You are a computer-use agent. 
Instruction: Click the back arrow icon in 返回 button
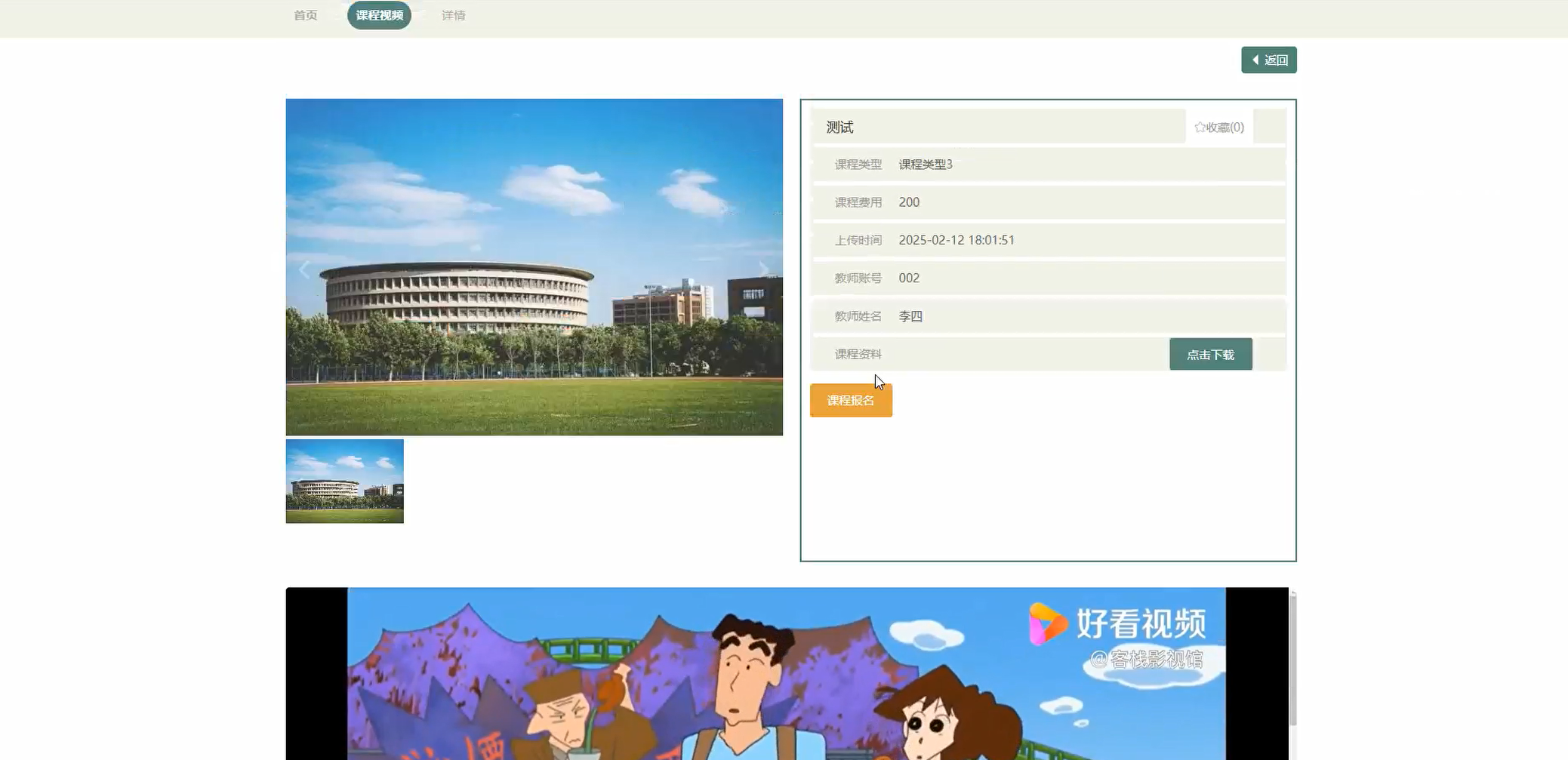click(x=1255, y=60)
